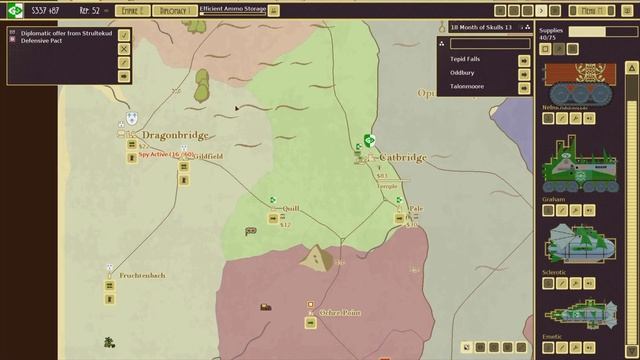
Task: Select Talonmoore in the city list
Action: point(467,87)
